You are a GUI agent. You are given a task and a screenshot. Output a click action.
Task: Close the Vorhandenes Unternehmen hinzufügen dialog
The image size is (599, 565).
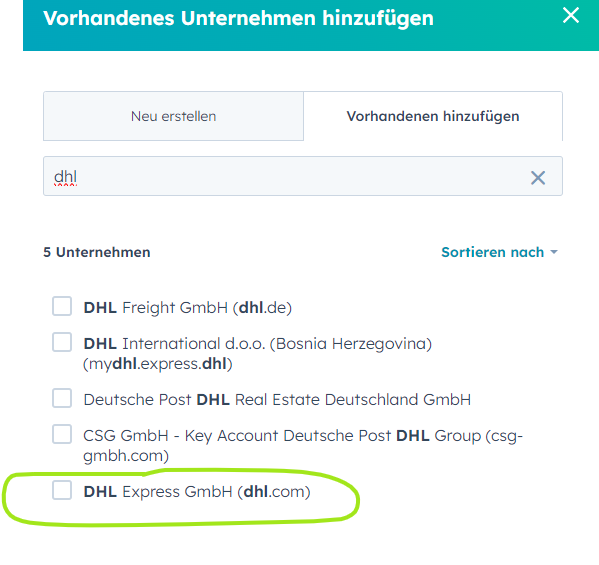pyautogui.click(x=571, y=16)
